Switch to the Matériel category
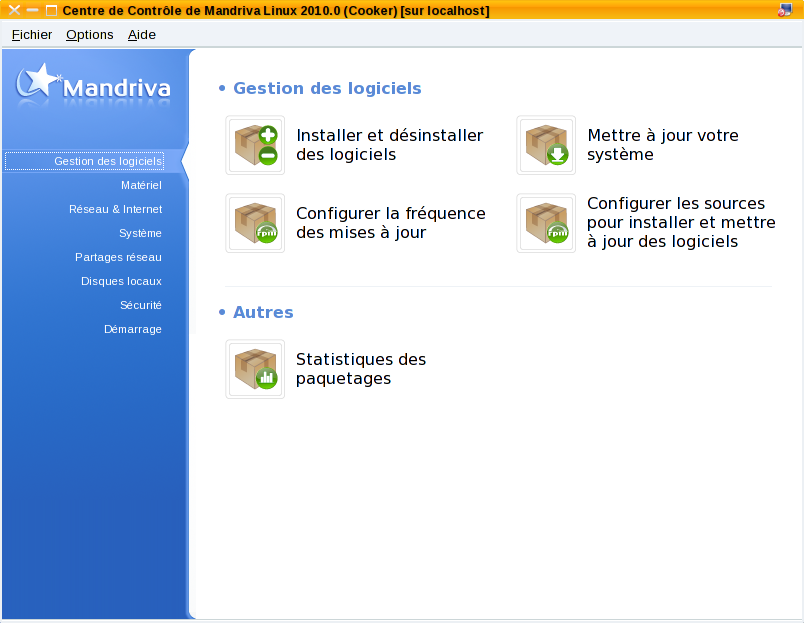 click(x=141, y=185)
